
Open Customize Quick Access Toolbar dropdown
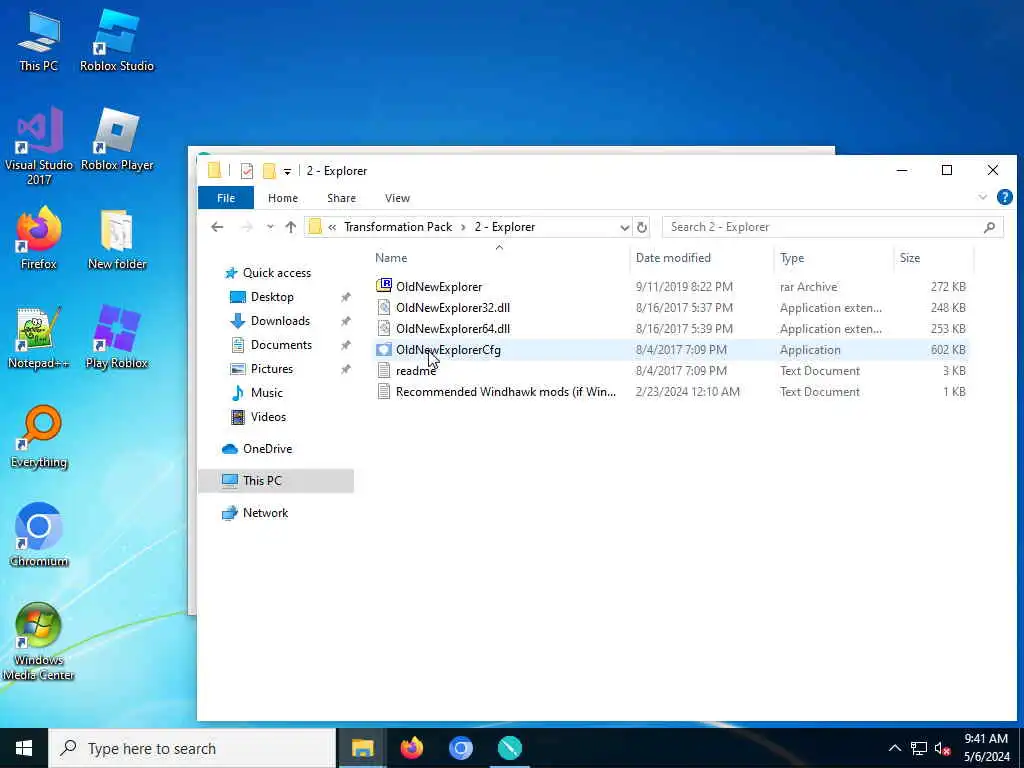click(x=287, y=171)
